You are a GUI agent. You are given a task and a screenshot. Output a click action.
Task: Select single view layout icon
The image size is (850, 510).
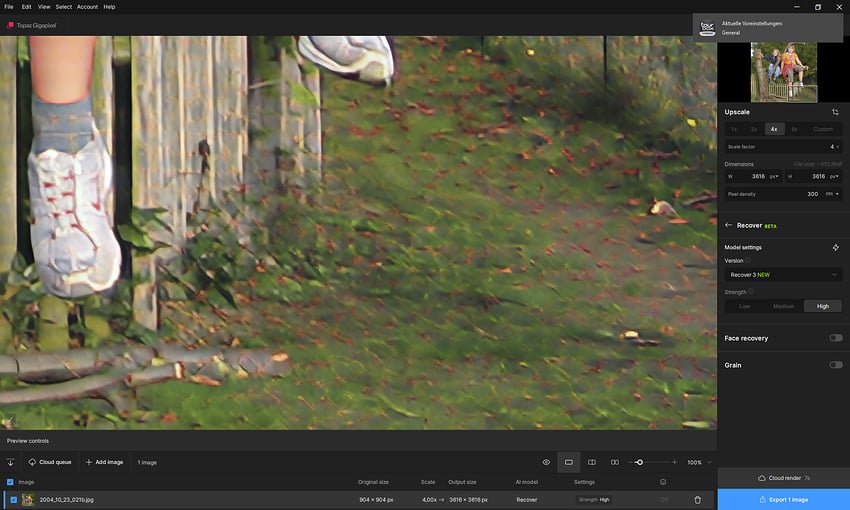569,462
